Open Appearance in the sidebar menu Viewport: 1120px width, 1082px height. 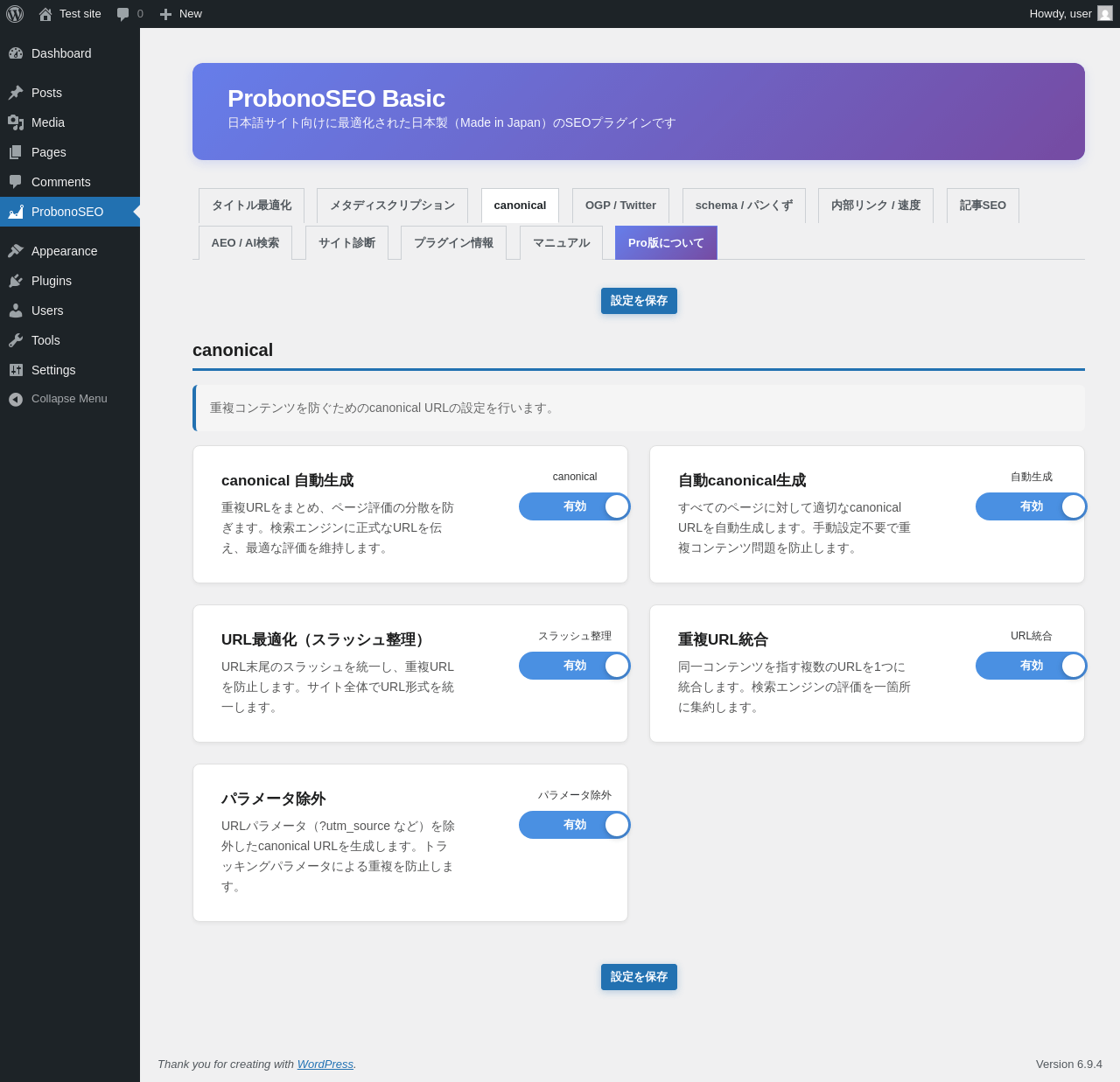click(70, 251)
